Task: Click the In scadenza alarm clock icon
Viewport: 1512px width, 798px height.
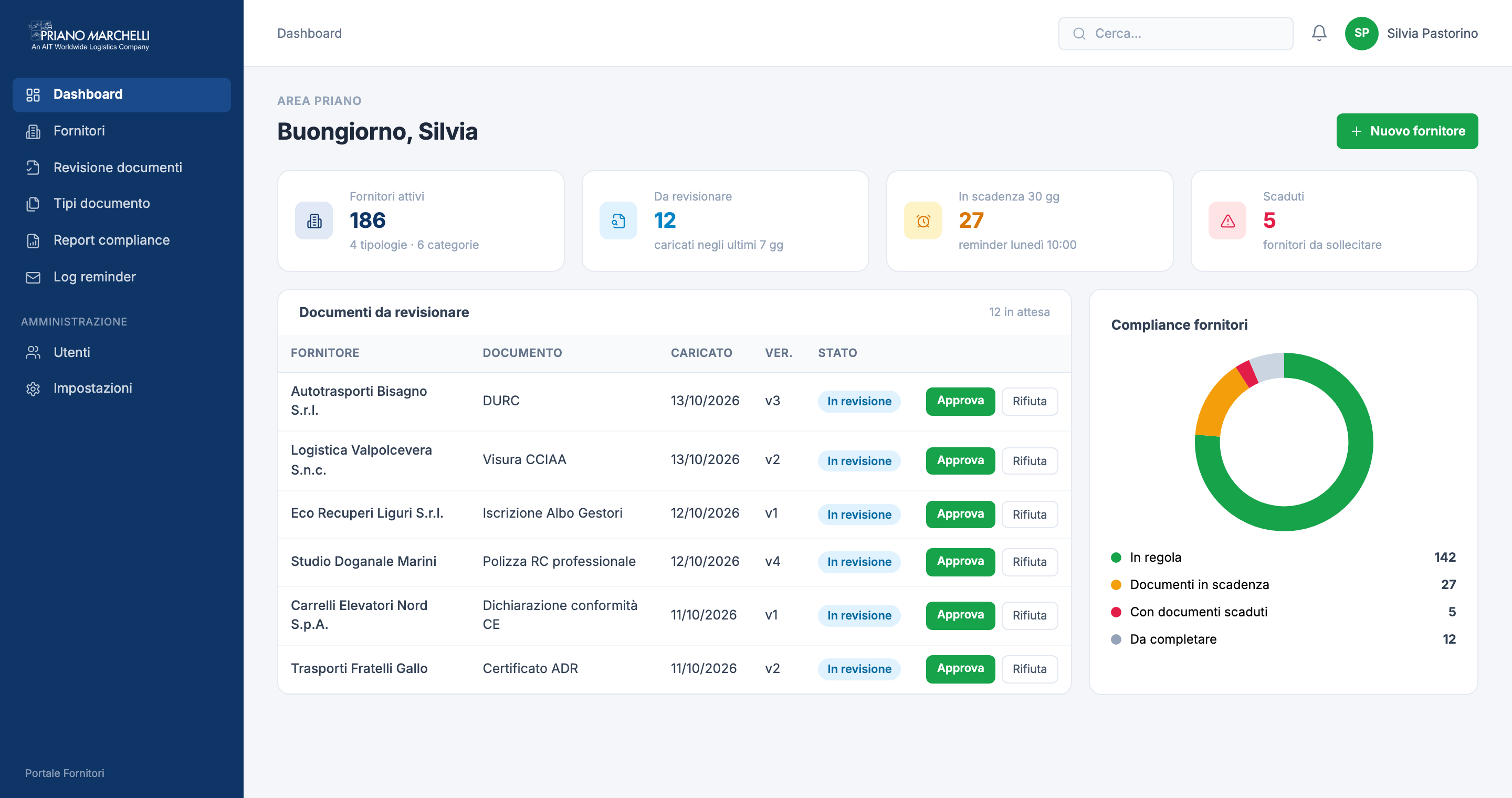Action: coord(923,220)
